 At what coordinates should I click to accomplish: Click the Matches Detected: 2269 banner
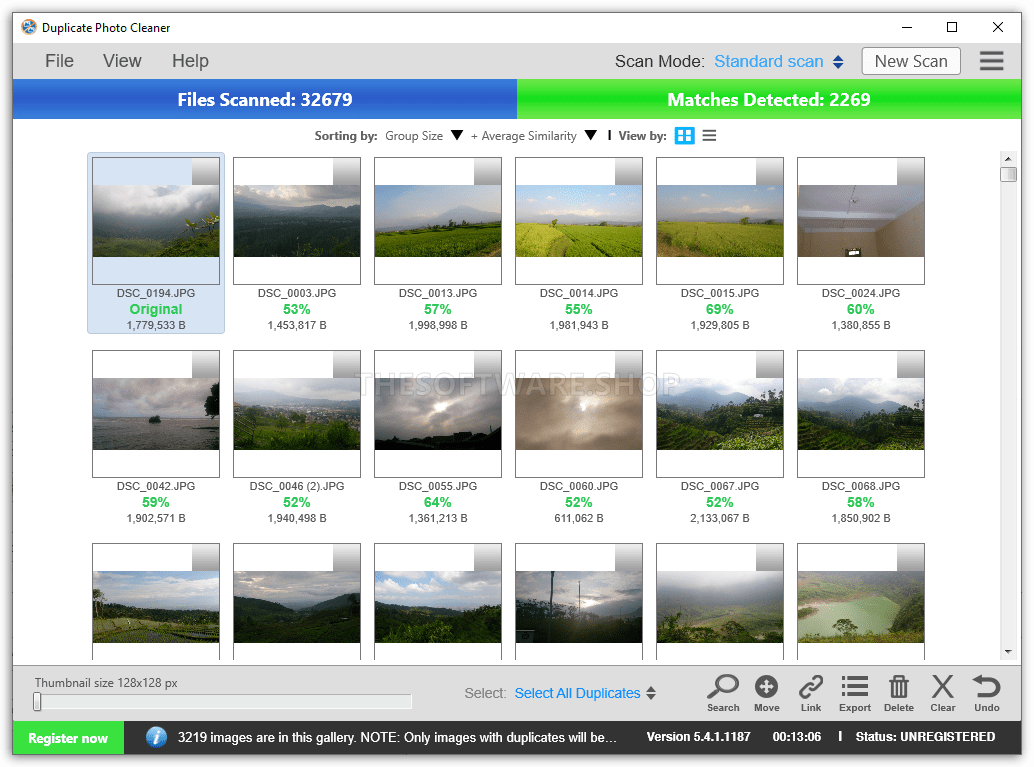[x=769, y=100]
